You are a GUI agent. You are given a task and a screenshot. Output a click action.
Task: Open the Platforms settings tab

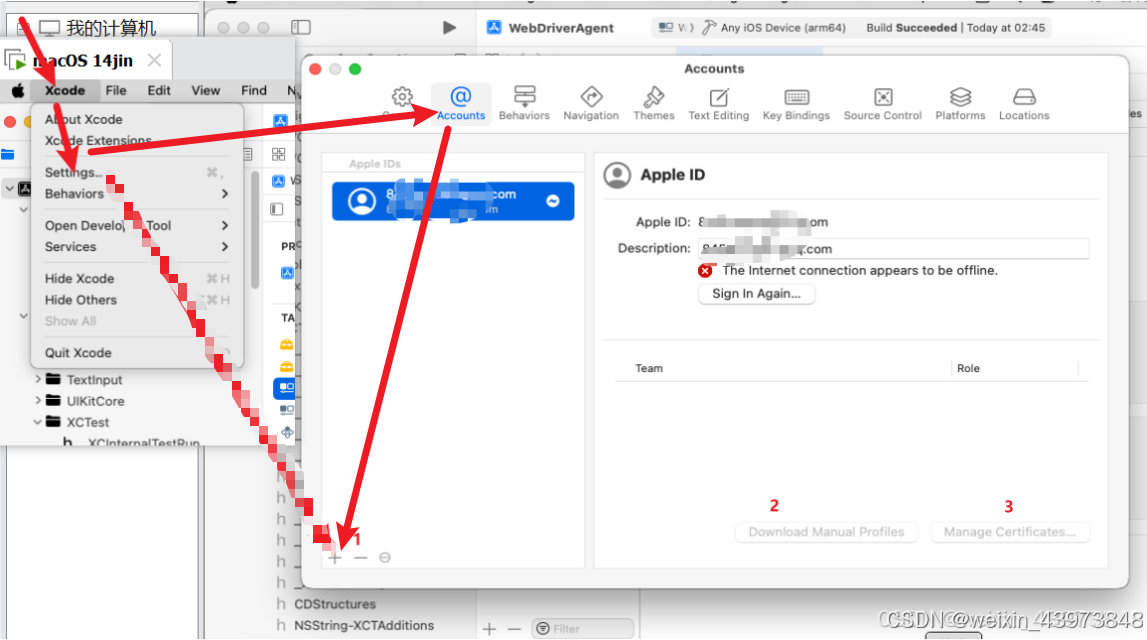pyautogui.click(x=960, y=102)
